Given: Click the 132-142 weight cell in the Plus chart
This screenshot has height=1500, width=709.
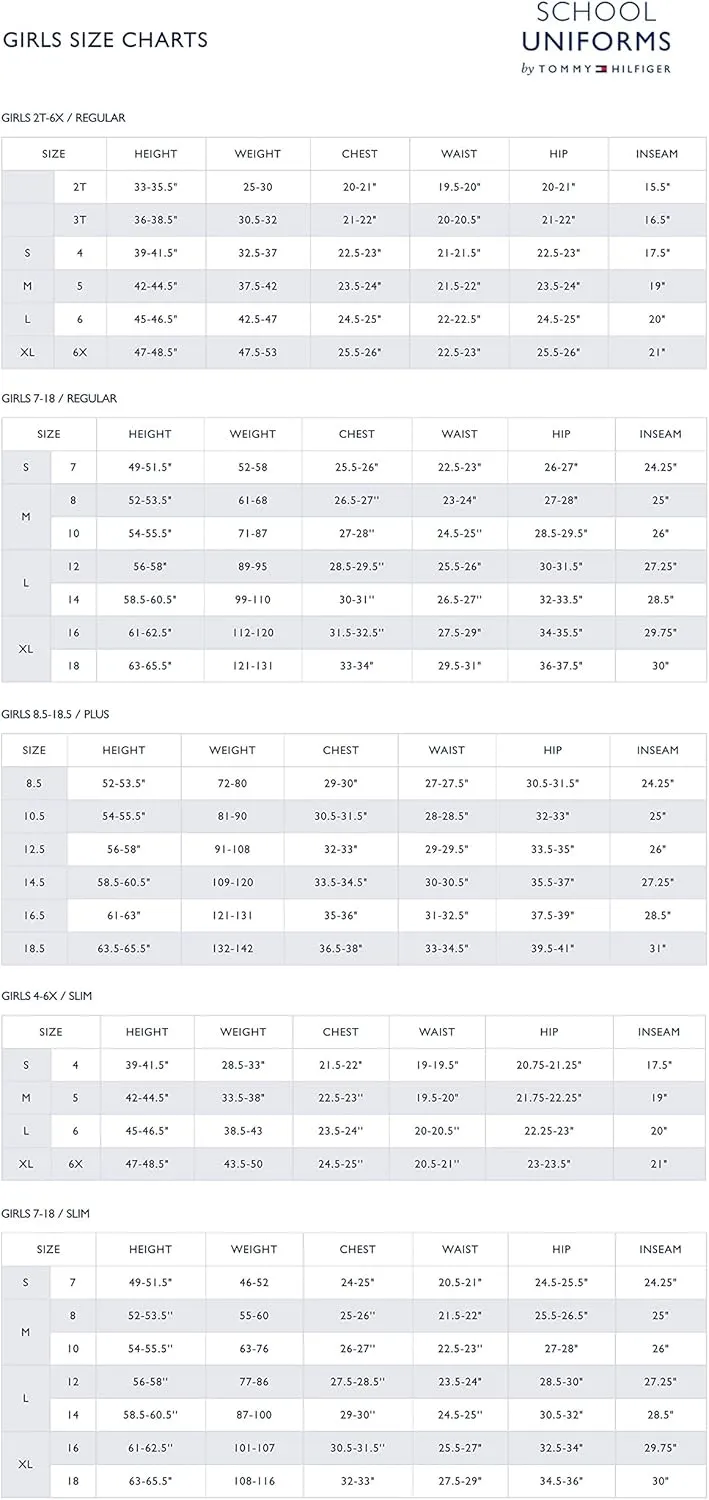Looking at the screenshot, I should pyautogui.click(x=232, y=948).
